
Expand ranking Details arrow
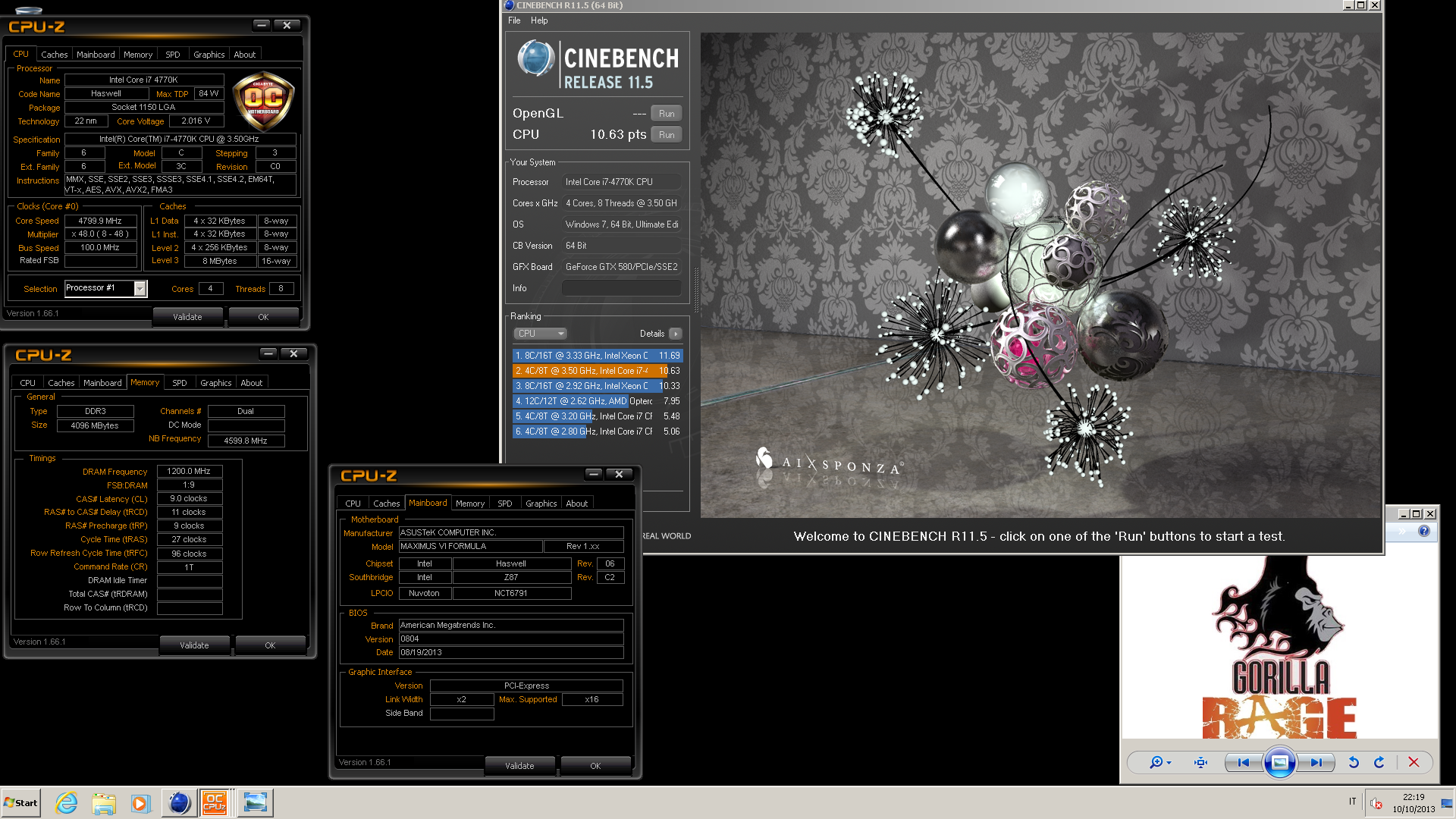point(676,334)
